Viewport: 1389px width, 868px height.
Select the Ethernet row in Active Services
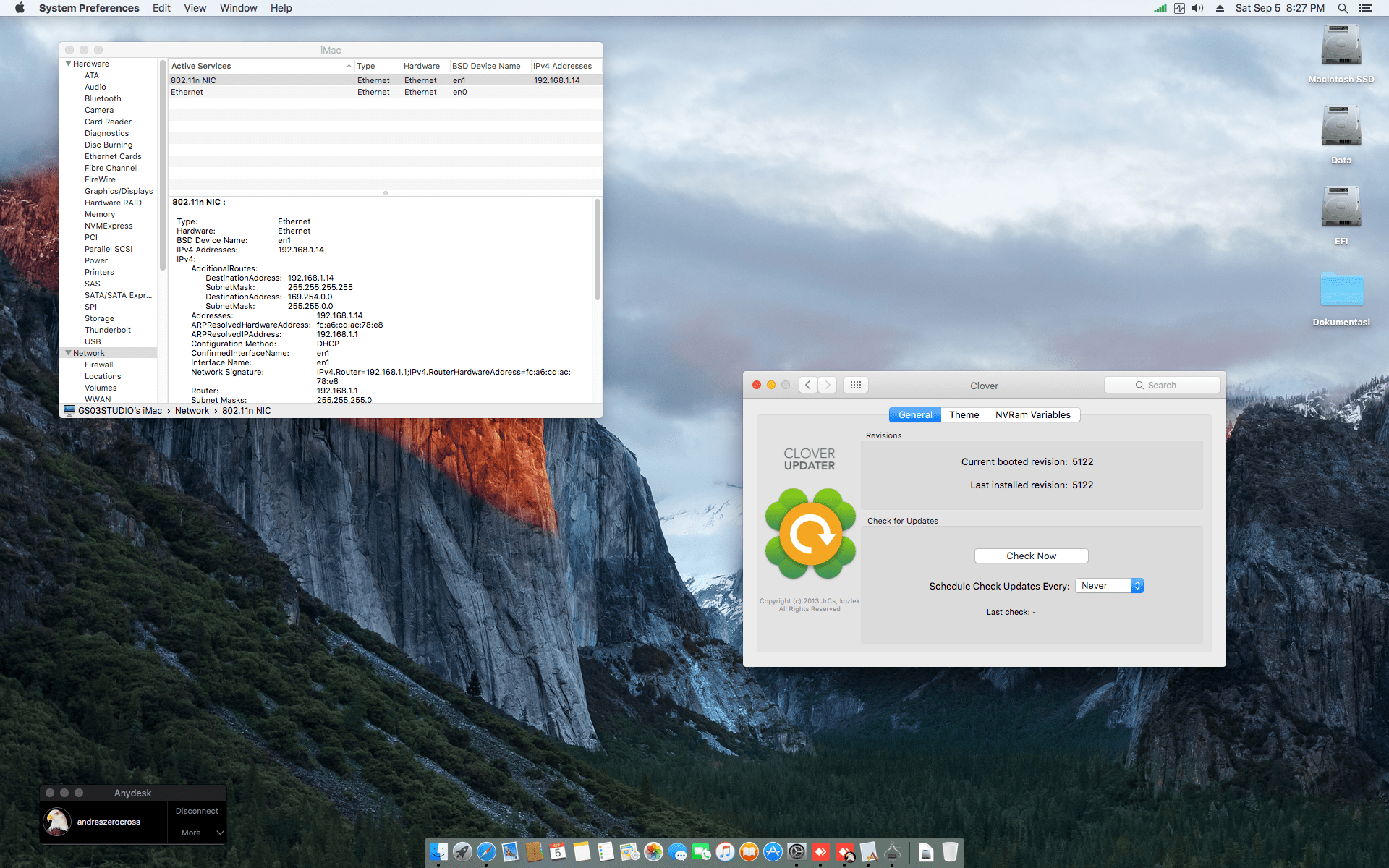[x=385, y=92]
